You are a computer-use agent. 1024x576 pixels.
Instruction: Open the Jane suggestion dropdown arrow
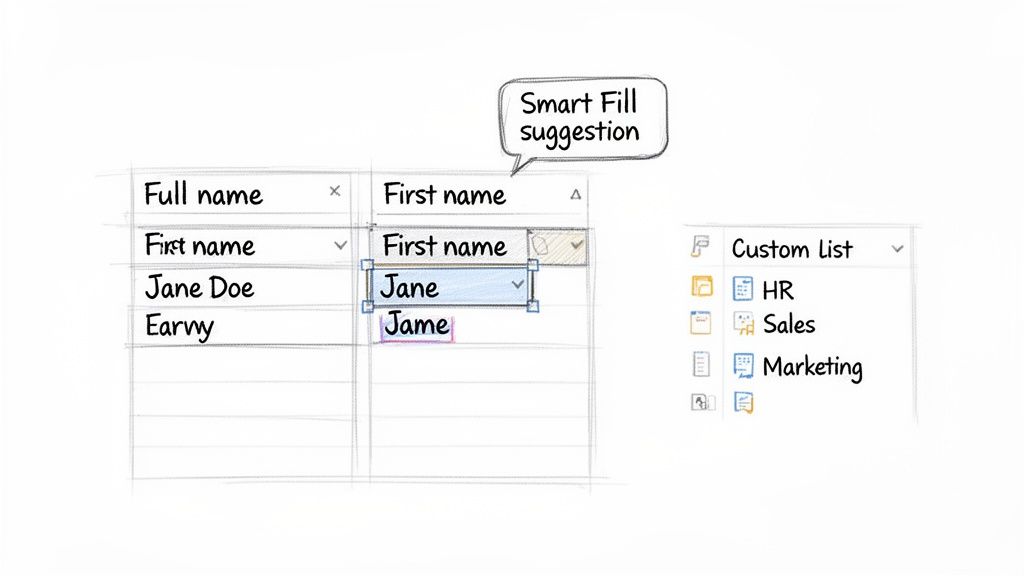pyautogui.click(x=518, y=285)
